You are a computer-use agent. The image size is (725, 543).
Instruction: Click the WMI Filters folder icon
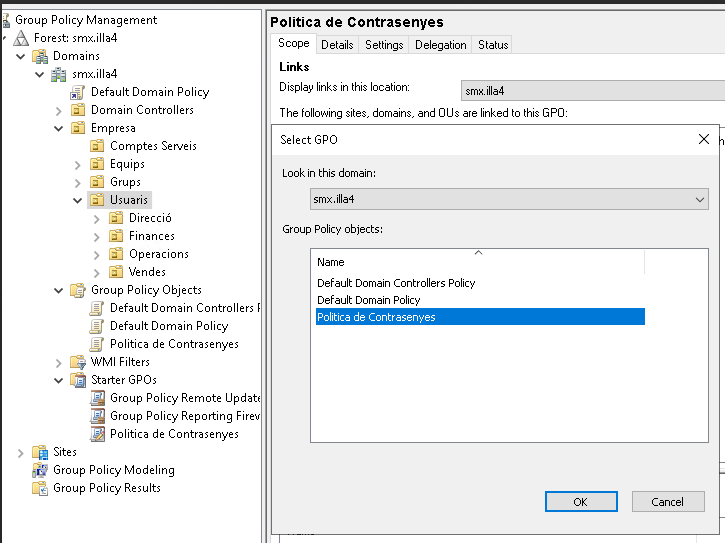78,362
